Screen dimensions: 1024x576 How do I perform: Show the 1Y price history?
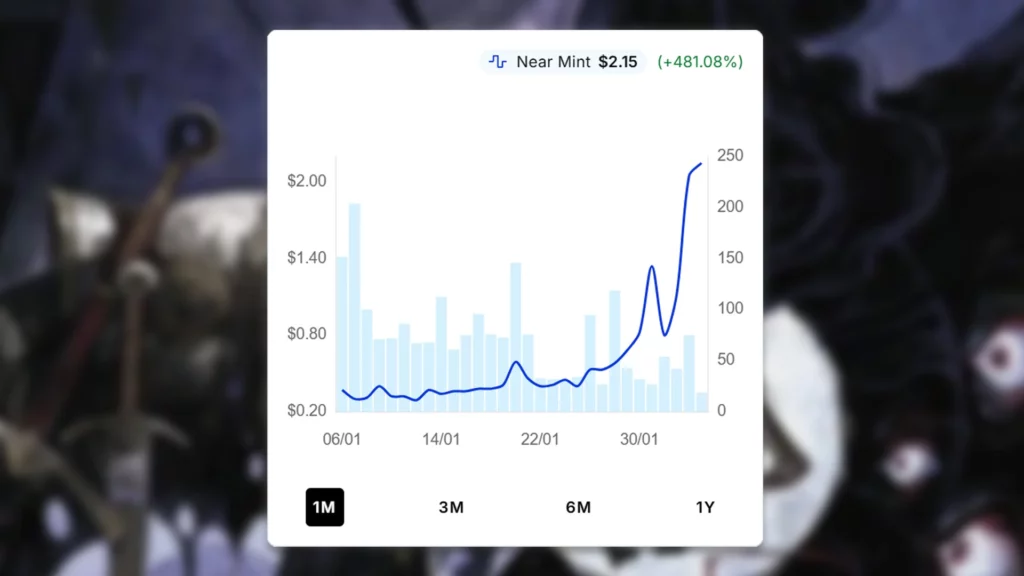pyautogui.click(x=705, y=507)
